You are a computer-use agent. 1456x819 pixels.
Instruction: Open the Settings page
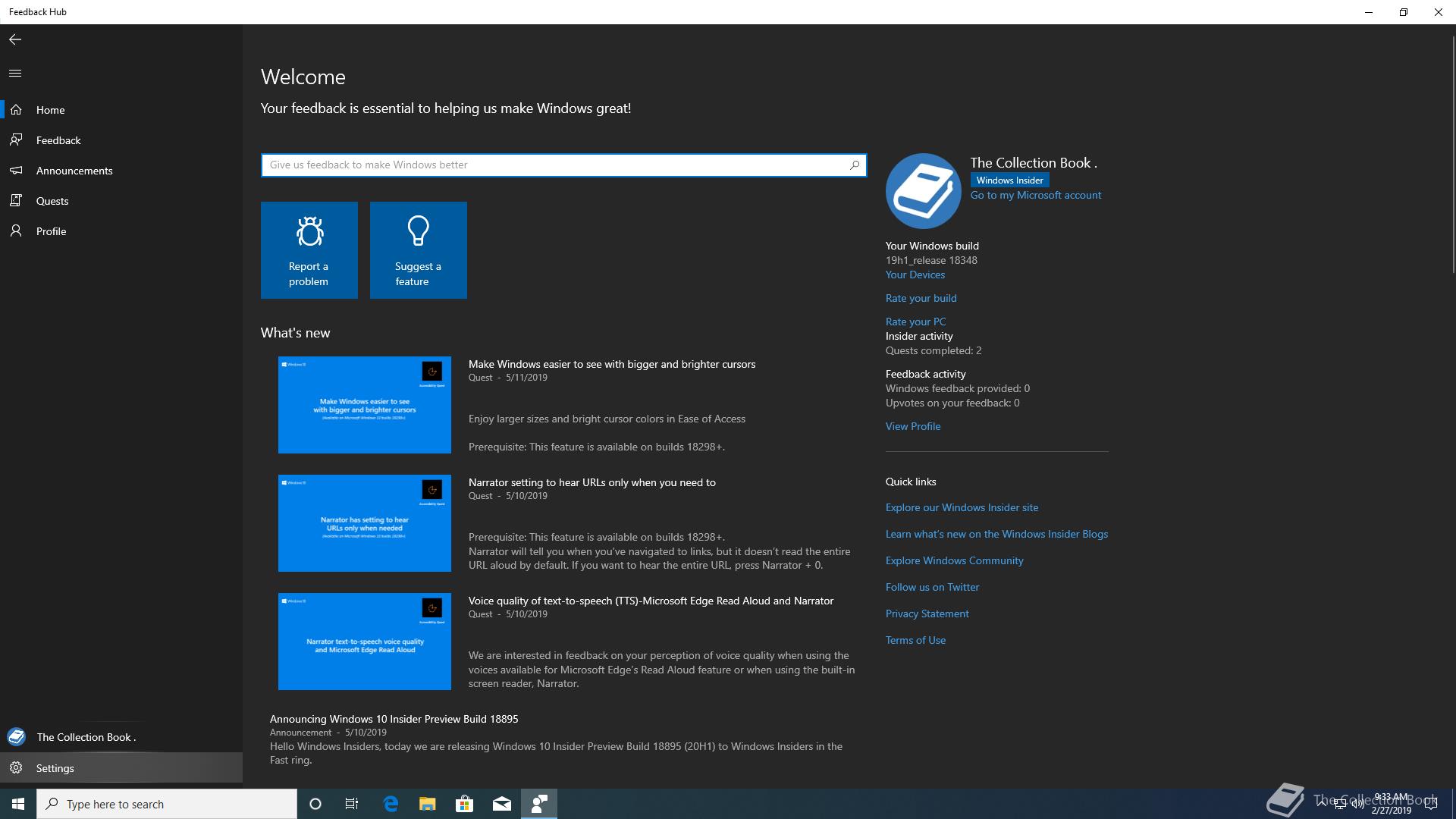click(x=121, y=768)
